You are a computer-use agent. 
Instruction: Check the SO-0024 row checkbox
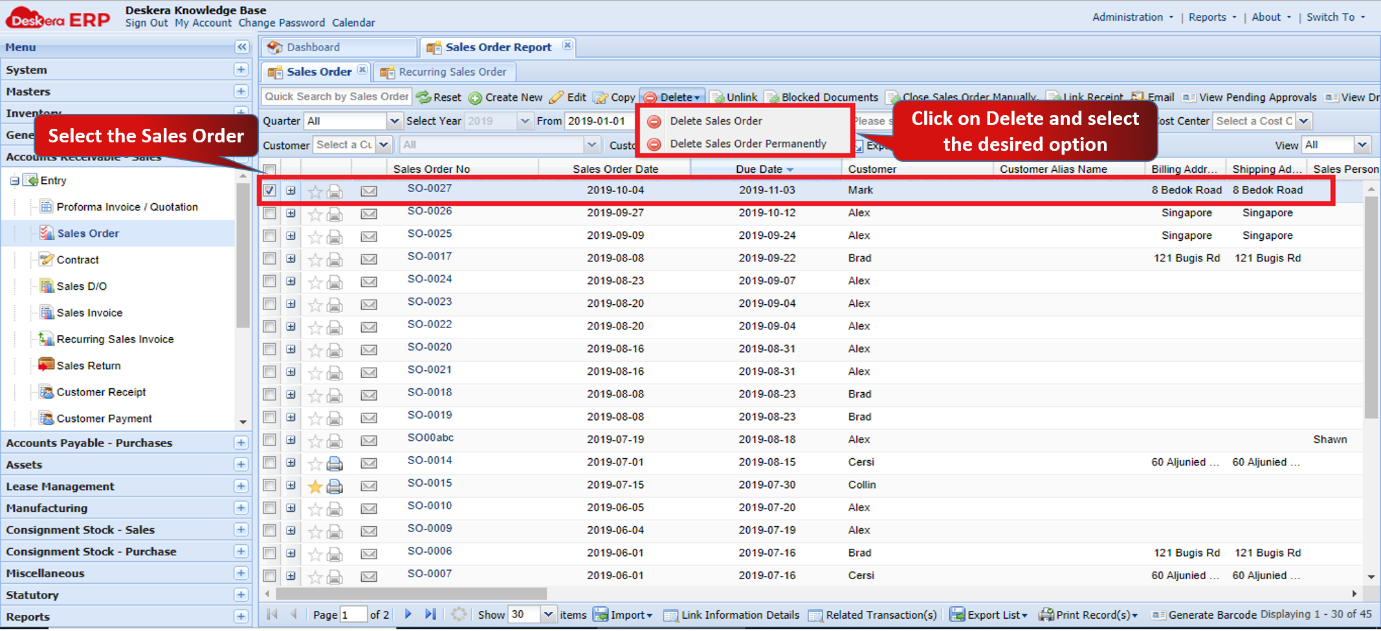pyautogui.click(x=270, y=281)
